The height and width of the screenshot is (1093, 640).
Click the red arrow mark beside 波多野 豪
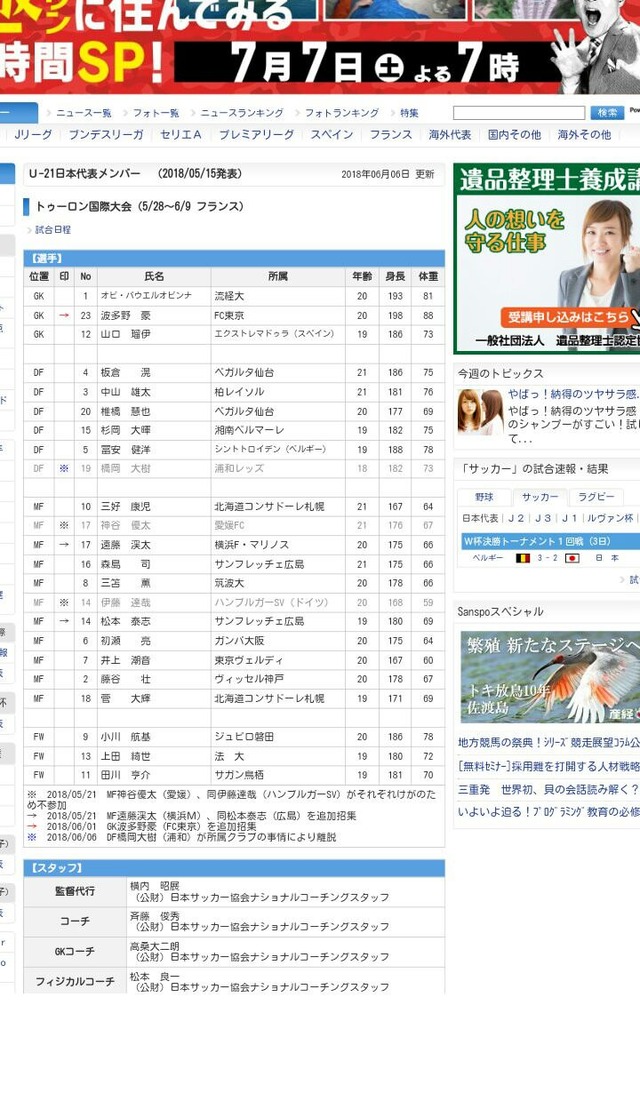click(64, 315)
